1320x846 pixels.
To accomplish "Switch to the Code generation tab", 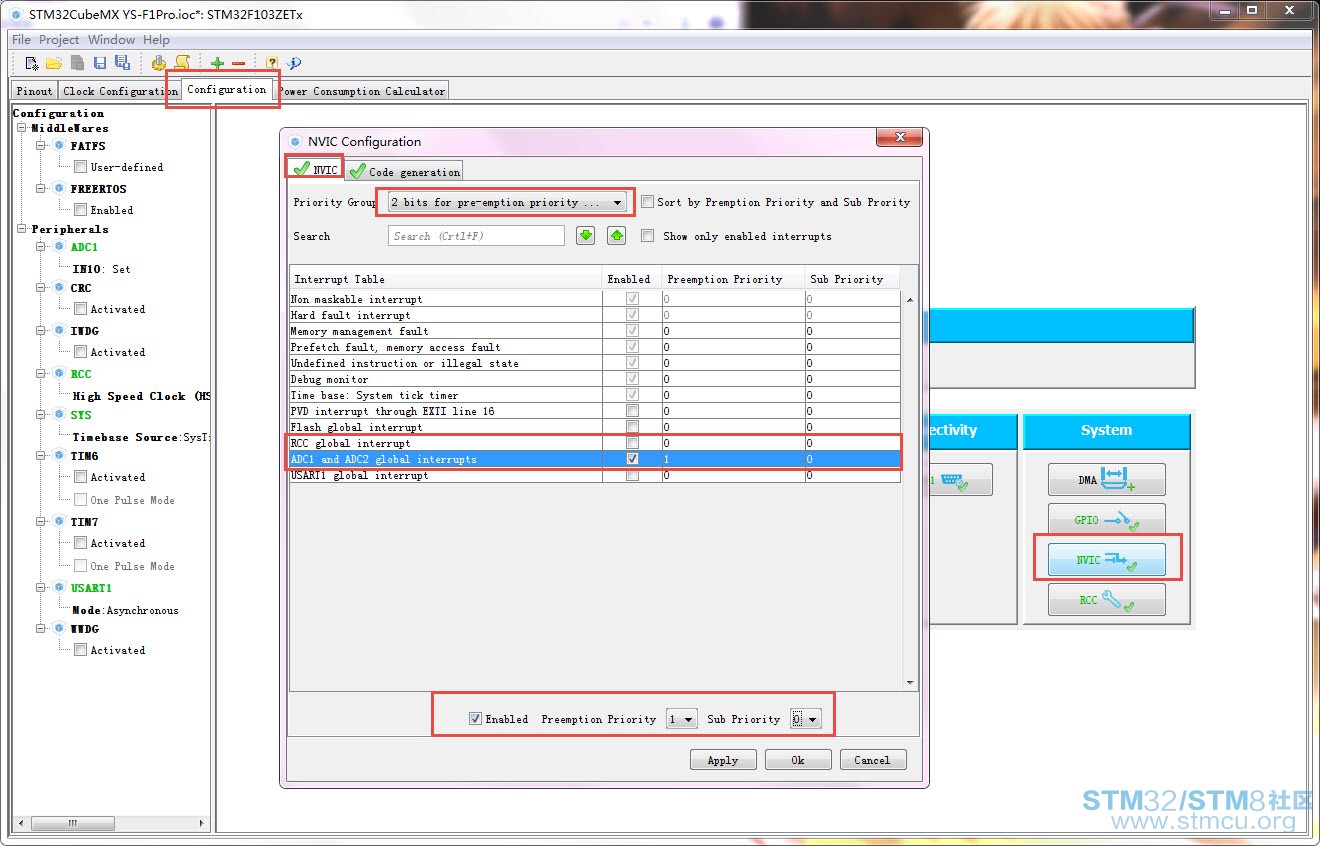I will (404, 171).
